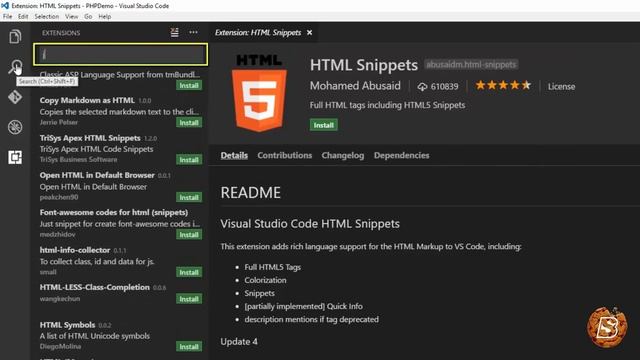Open the File menu
This screenshot has width=640, height=360.
click(x=7, y=17)
